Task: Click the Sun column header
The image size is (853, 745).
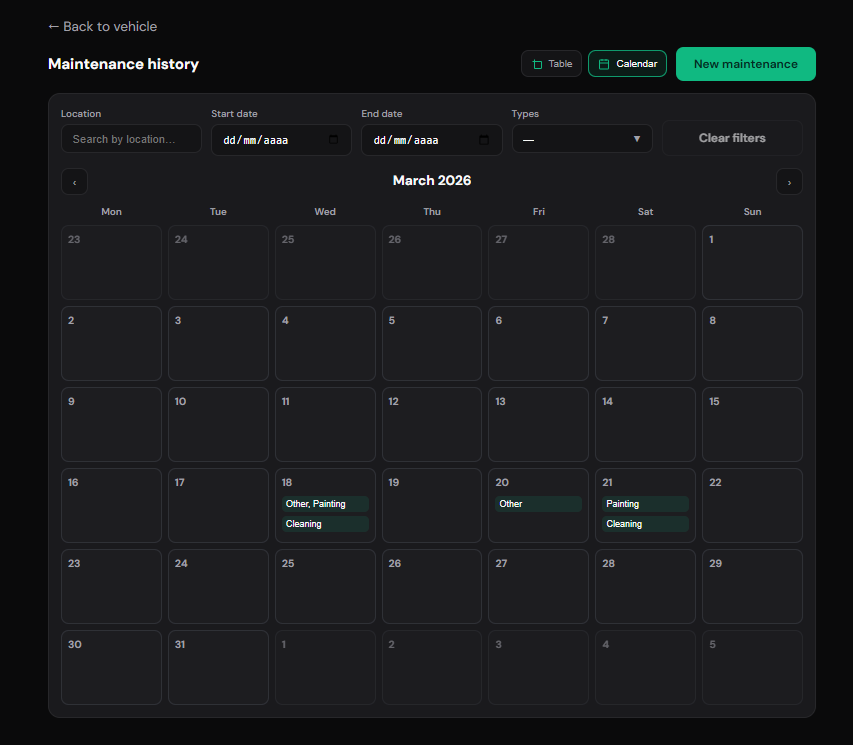Action: 752,212
